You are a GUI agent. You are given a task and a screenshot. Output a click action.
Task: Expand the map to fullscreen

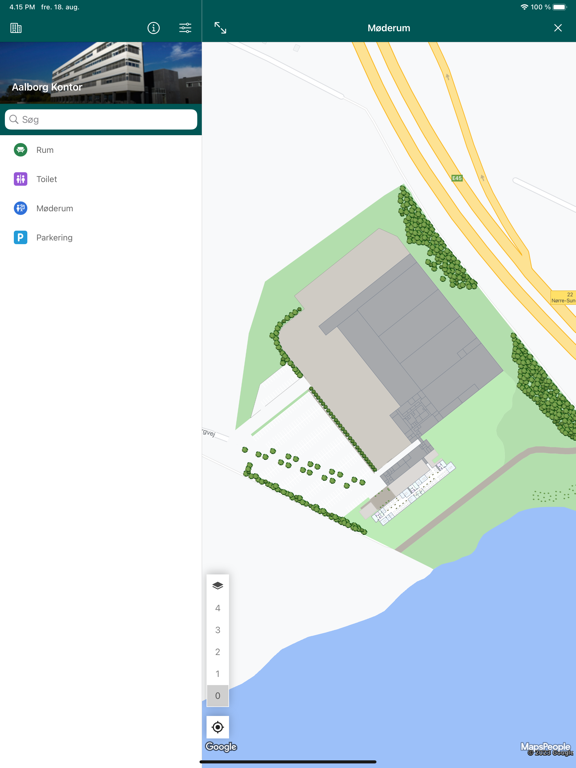[x=220, y=28]
